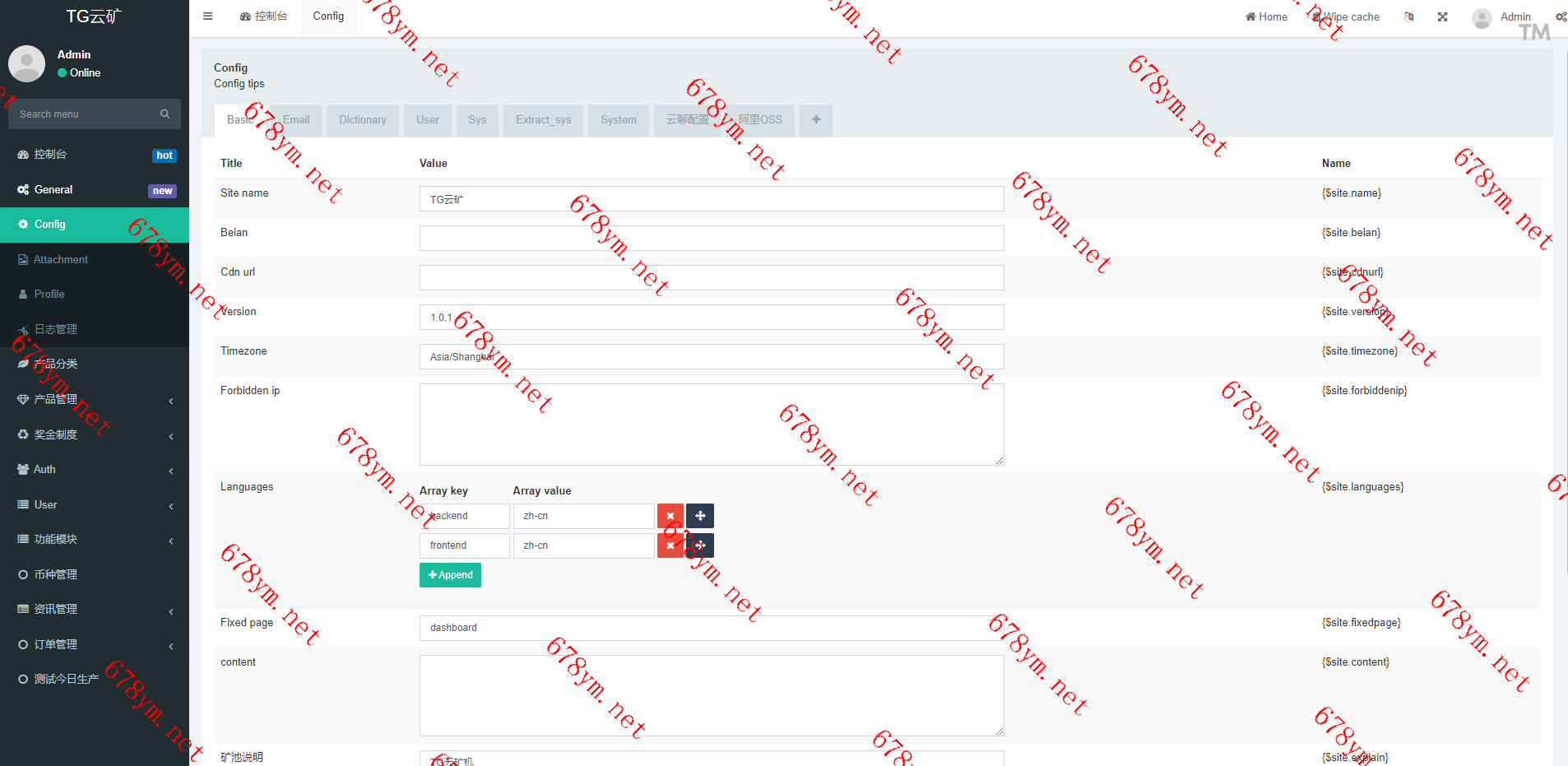Switch to the Dictionary tab

[362, 120]
